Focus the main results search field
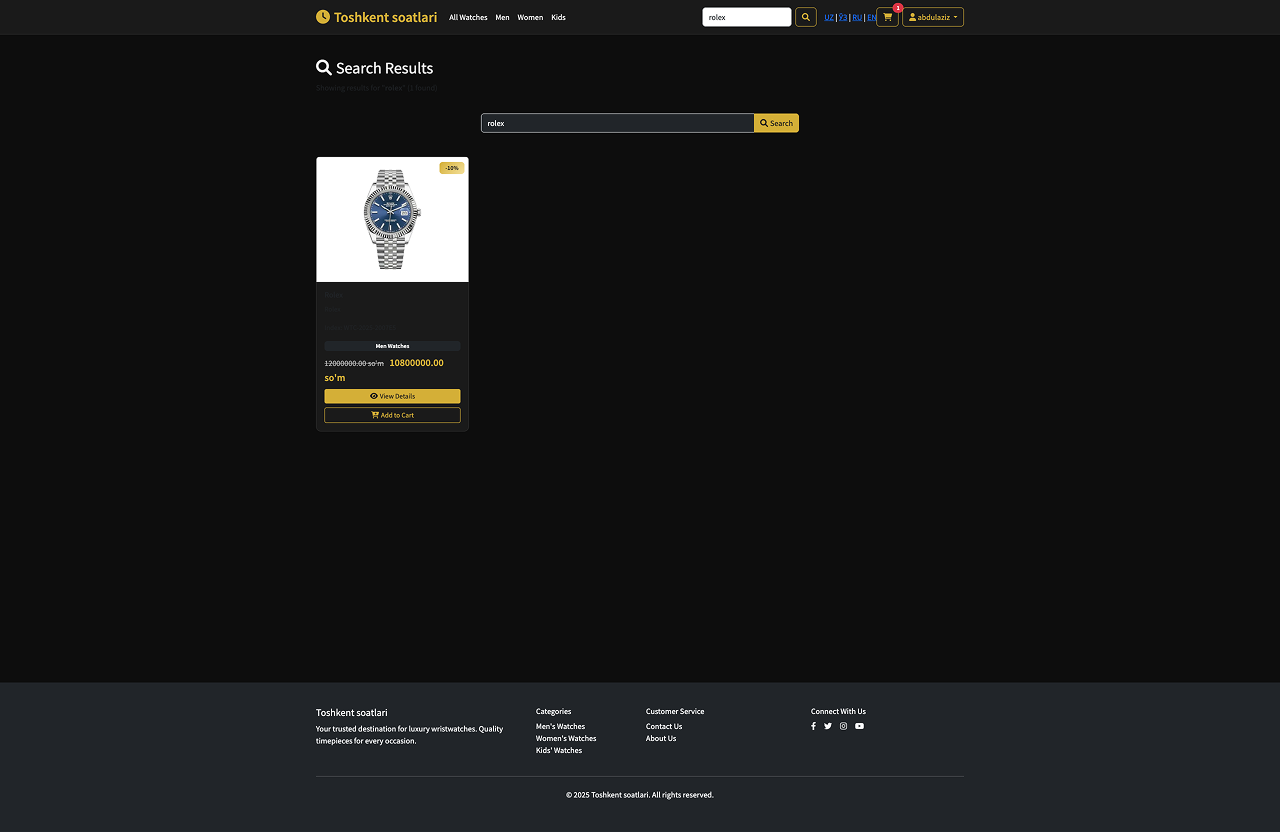The image size is (1280, 832). 617,123
